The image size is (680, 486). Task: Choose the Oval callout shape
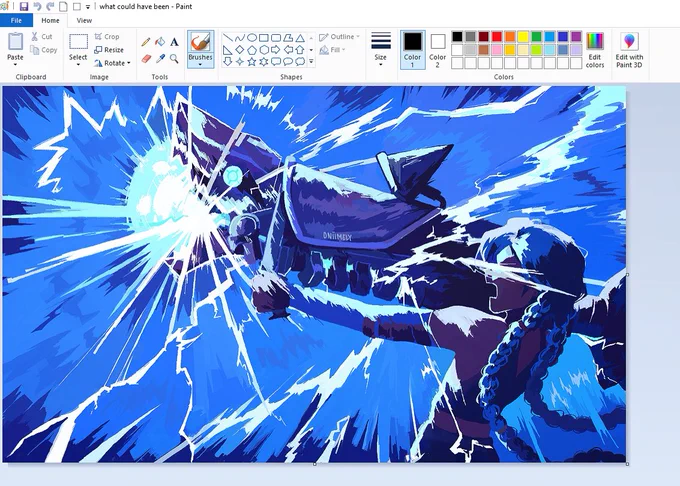coord(288,62)
